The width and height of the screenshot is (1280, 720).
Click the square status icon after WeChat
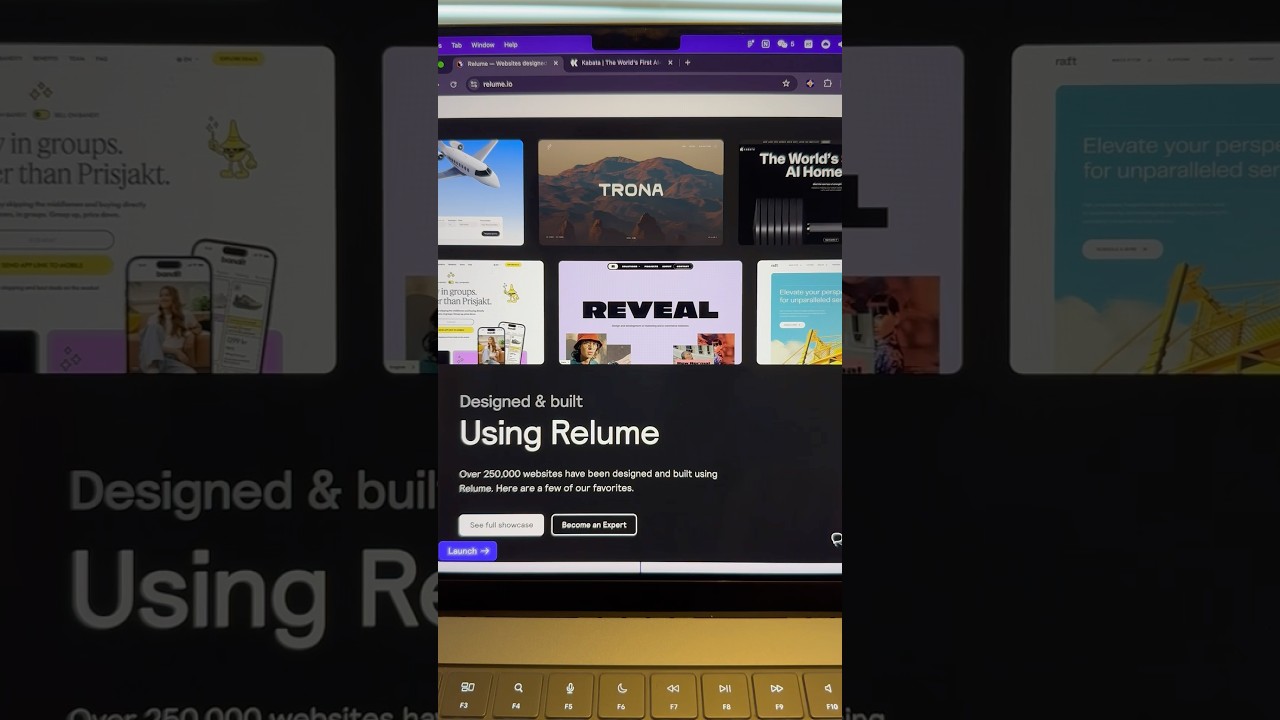[x=808, y=44]
